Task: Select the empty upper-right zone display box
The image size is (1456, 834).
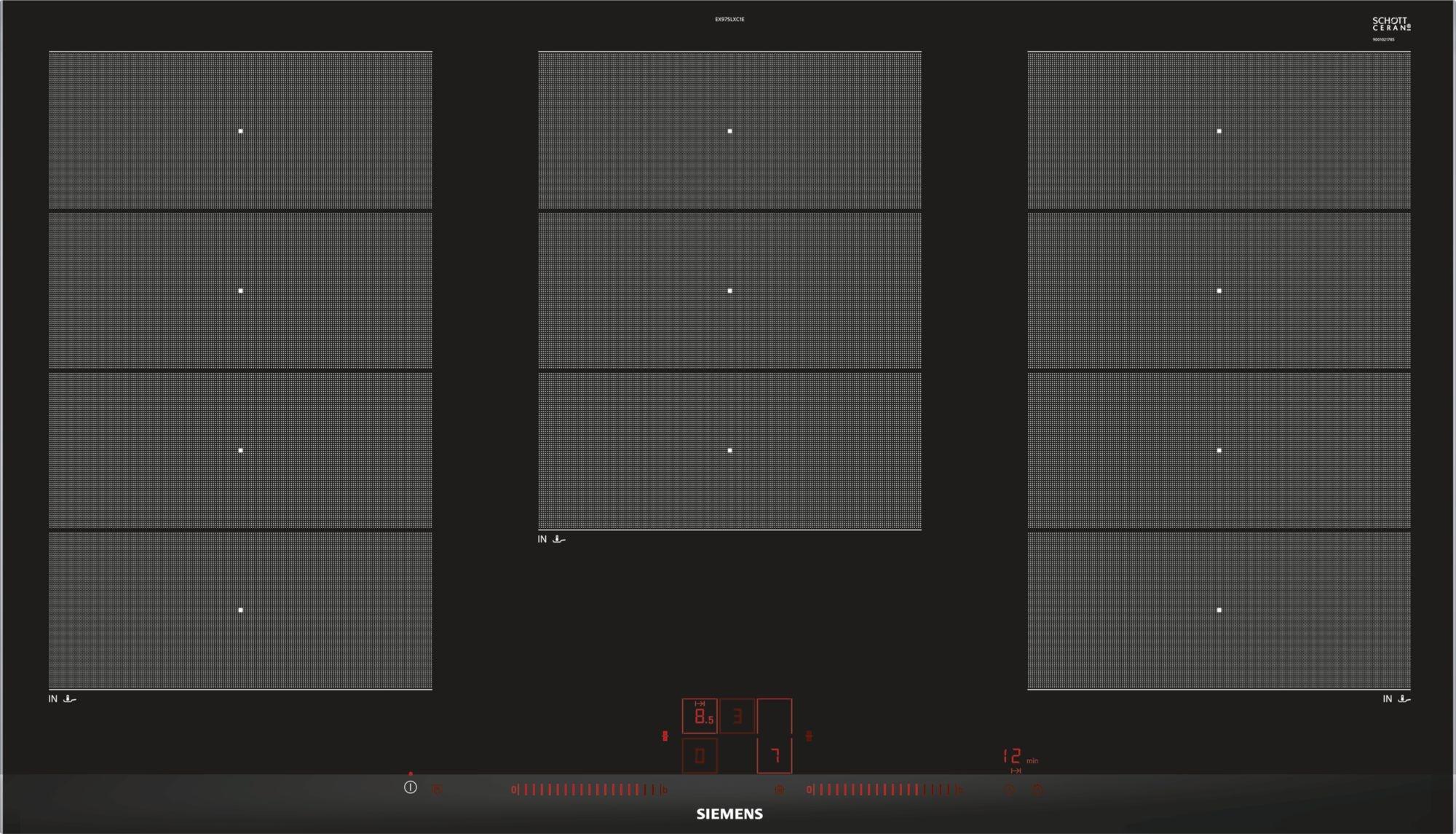Action: pyautogui.click(x=775, y=717)
